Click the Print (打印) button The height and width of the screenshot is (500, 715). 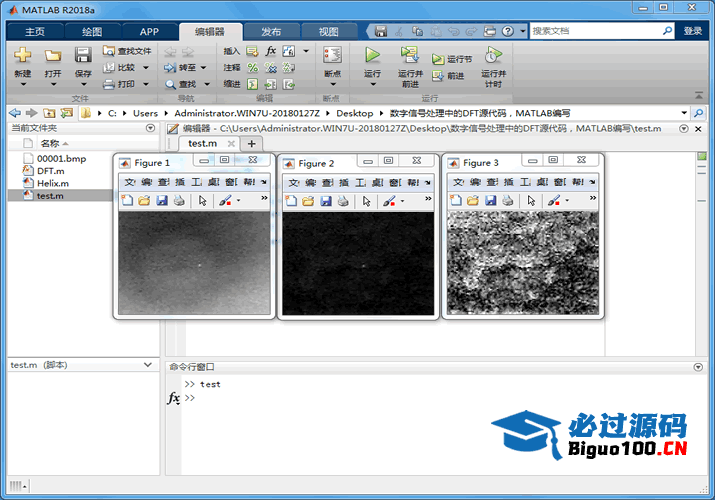[119, 84]
